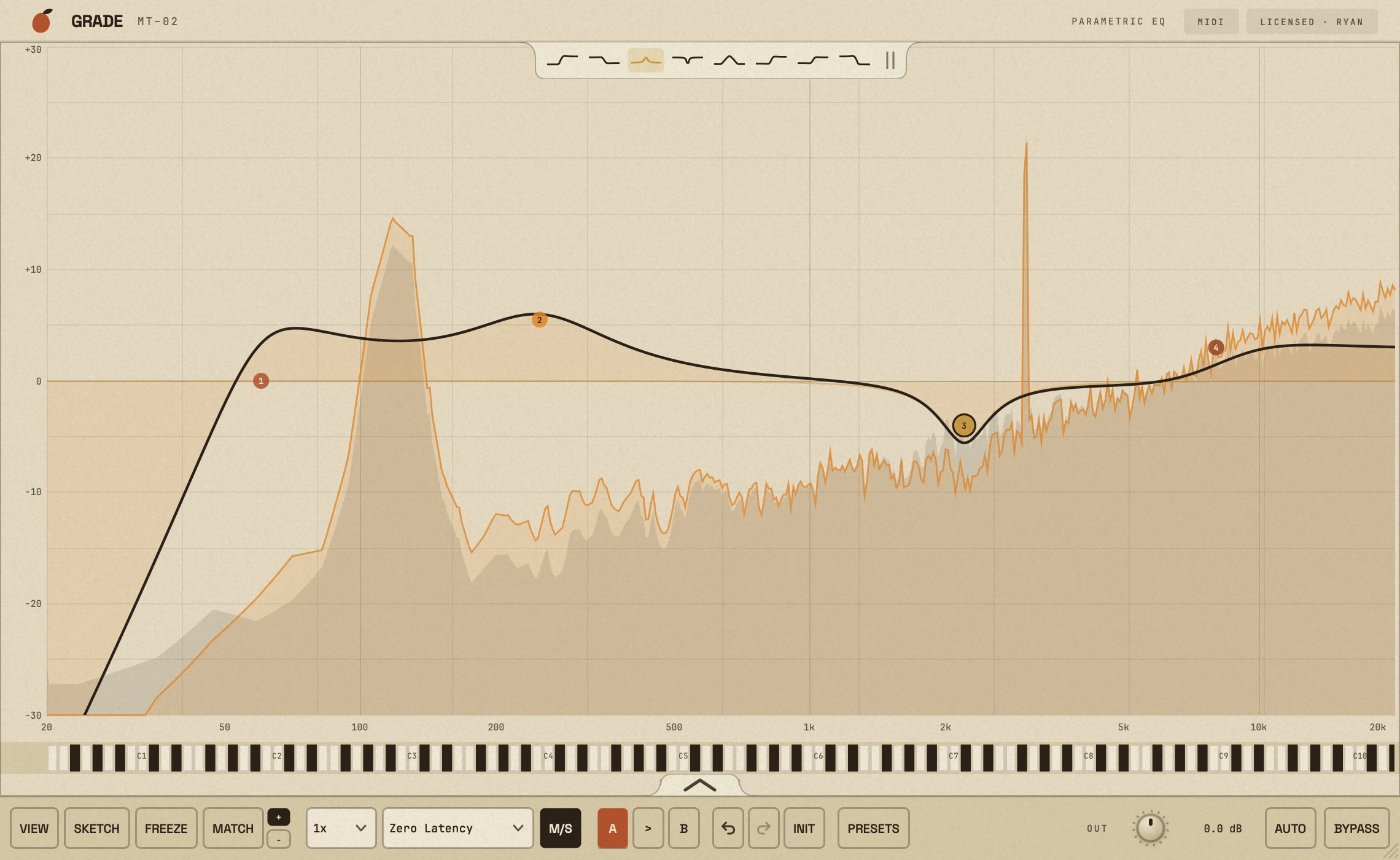Click the GRADE title text
The height and width of the screenshot is (860, 1400).
(97, 21)
